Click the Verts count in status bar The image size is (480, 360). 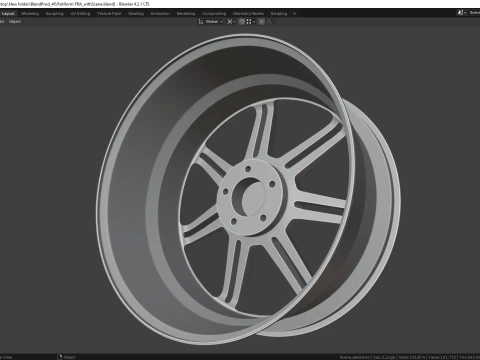coord(412,357)
